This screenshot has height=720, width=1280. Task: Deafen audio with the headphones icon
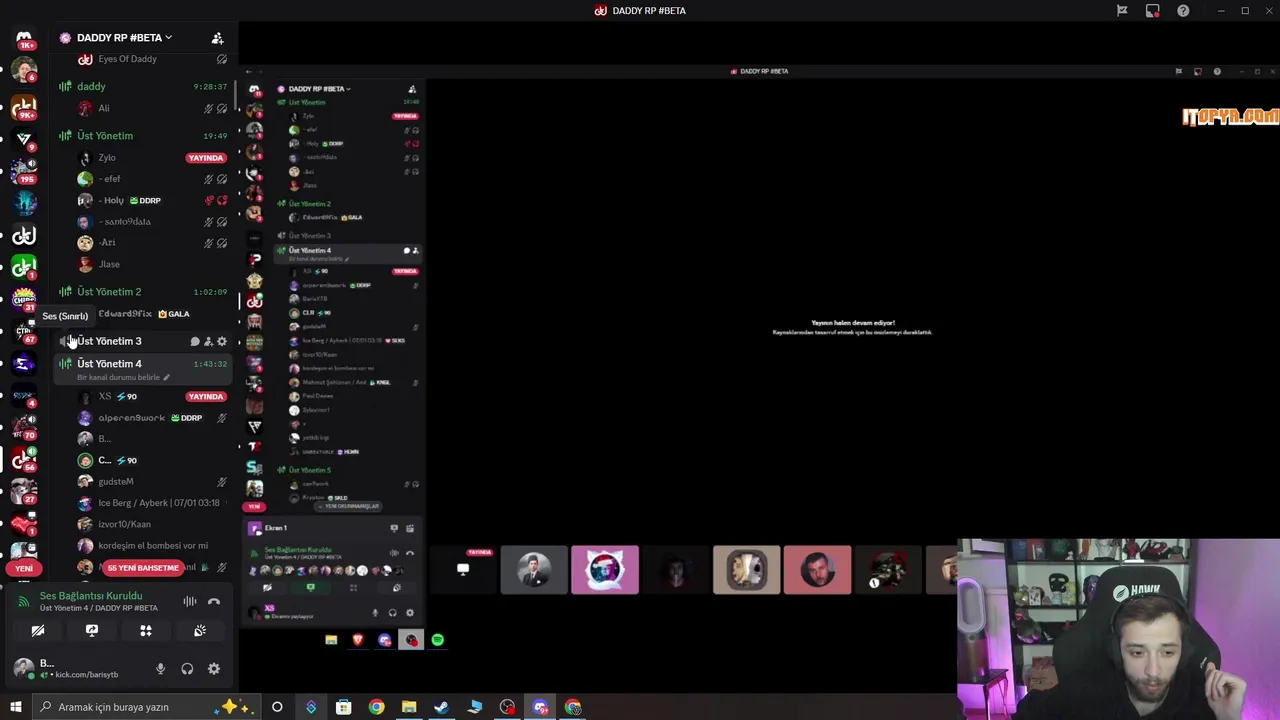click(187, 669)
